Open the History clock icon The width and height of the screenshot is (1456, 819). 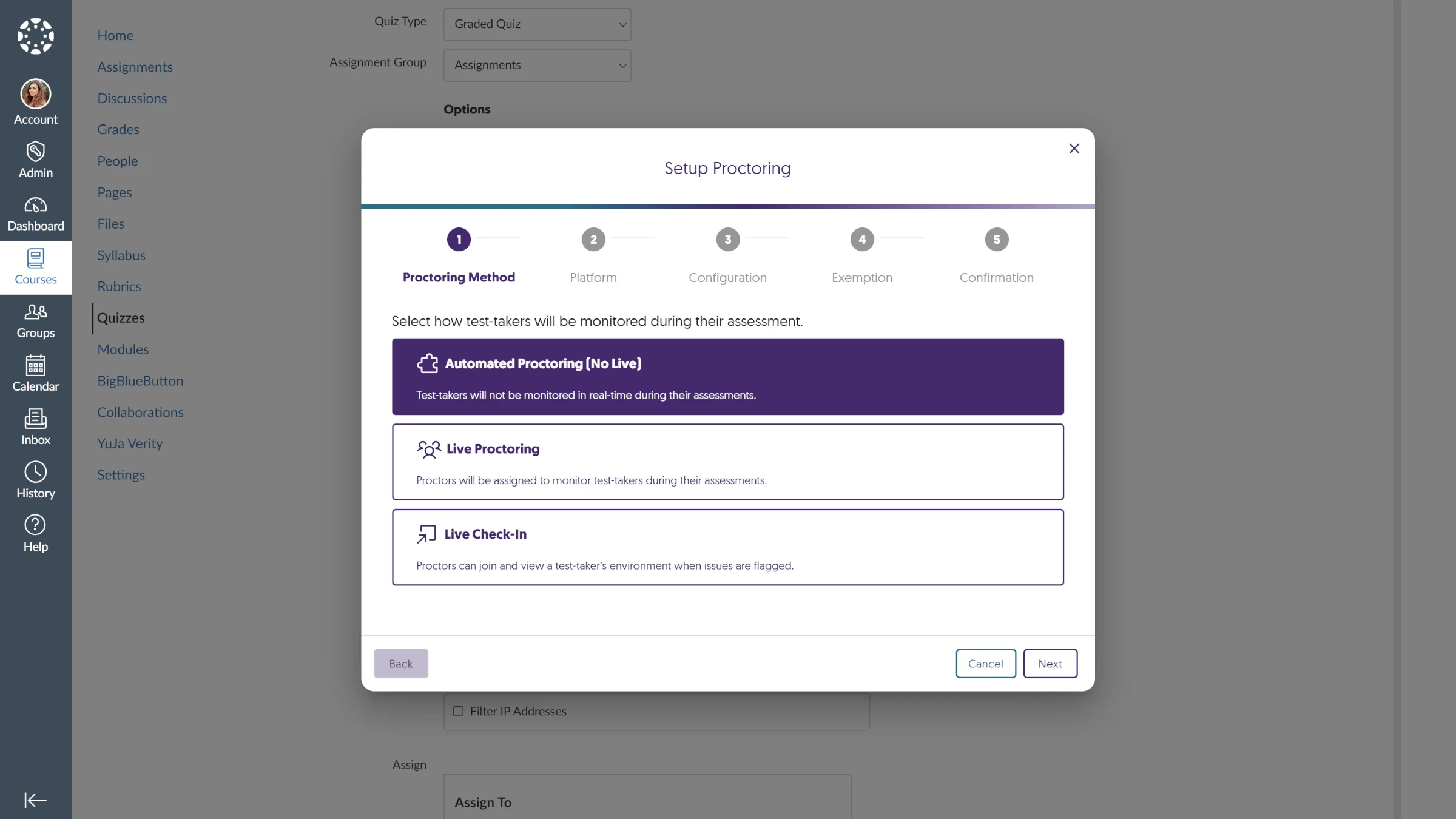click(35, 473)
